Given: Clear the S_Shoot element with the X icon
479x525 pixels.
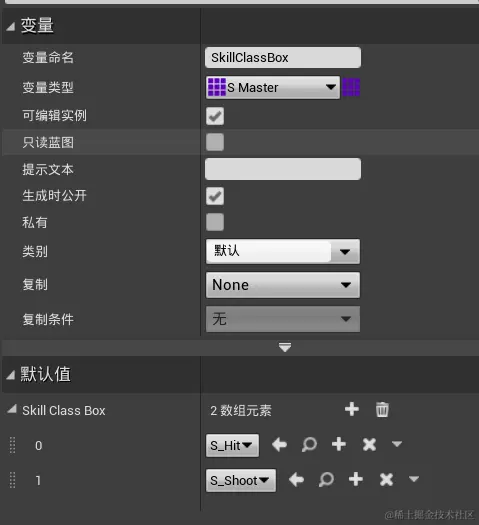Looking at the screenshot, I should (386, 479).
